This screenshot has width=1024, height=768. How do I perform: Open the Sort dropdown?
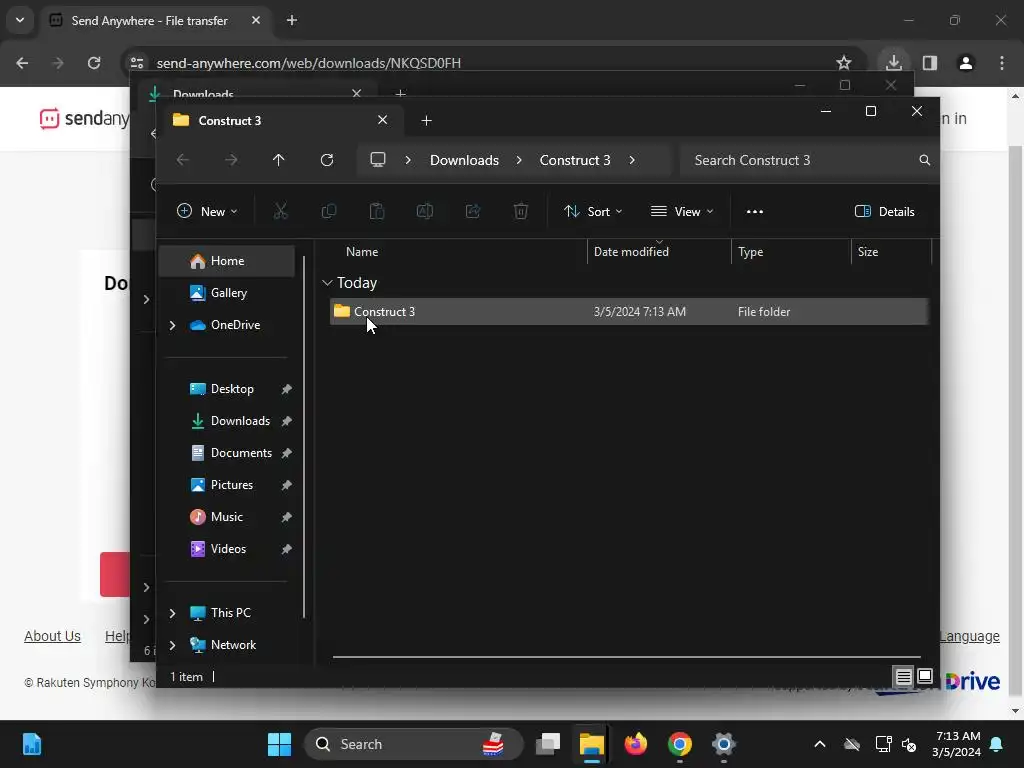click(x=594, y=212)
